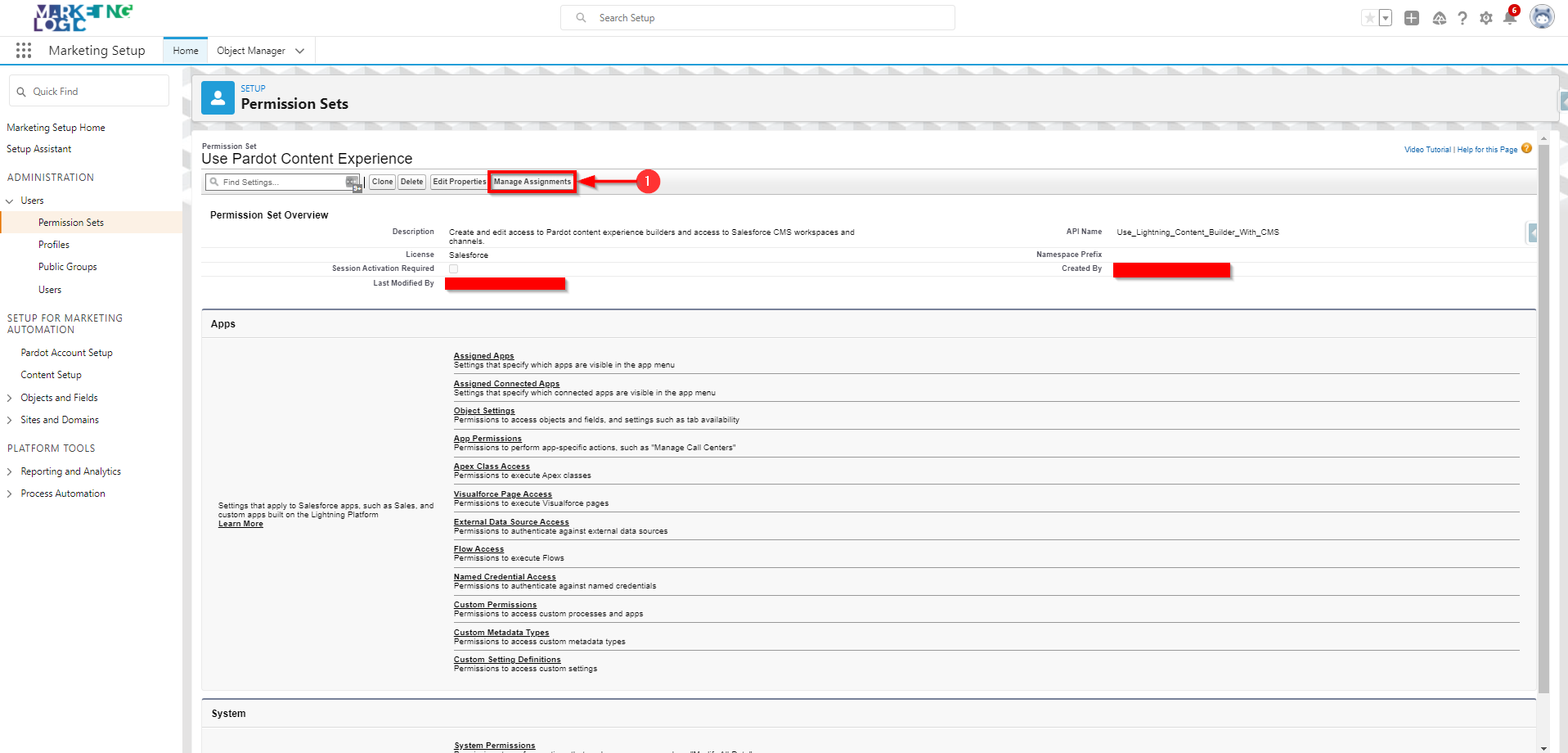Expand the Objects and Fields section

[10, 398]
